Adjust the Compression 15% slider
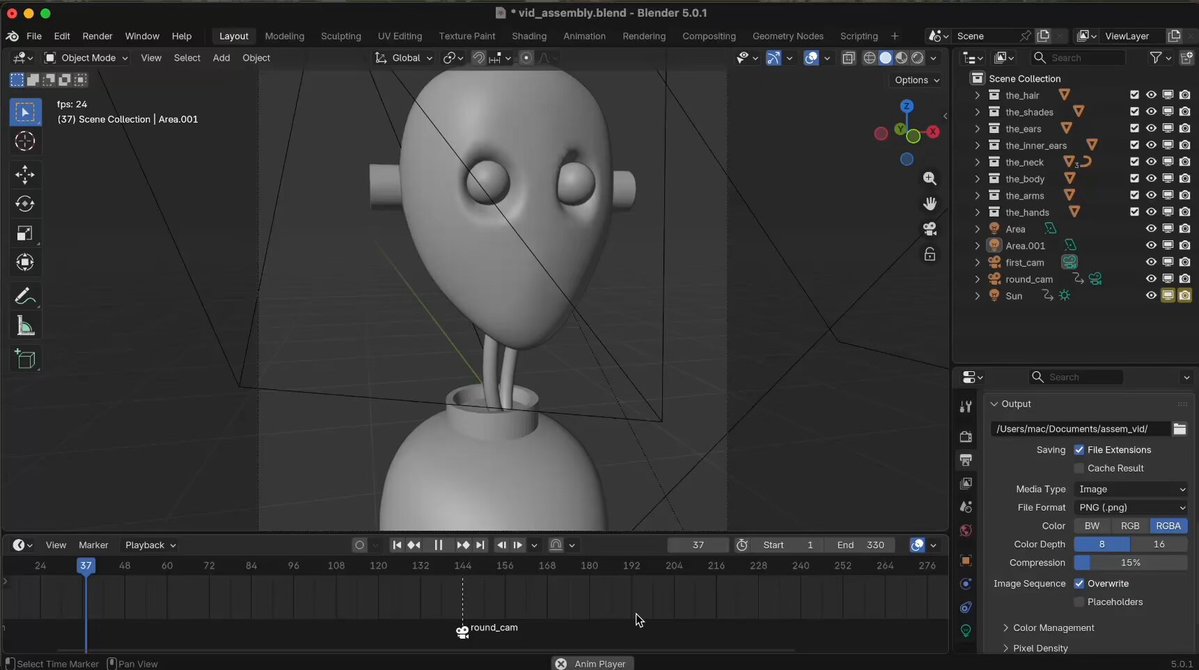 coord(1131,563)
